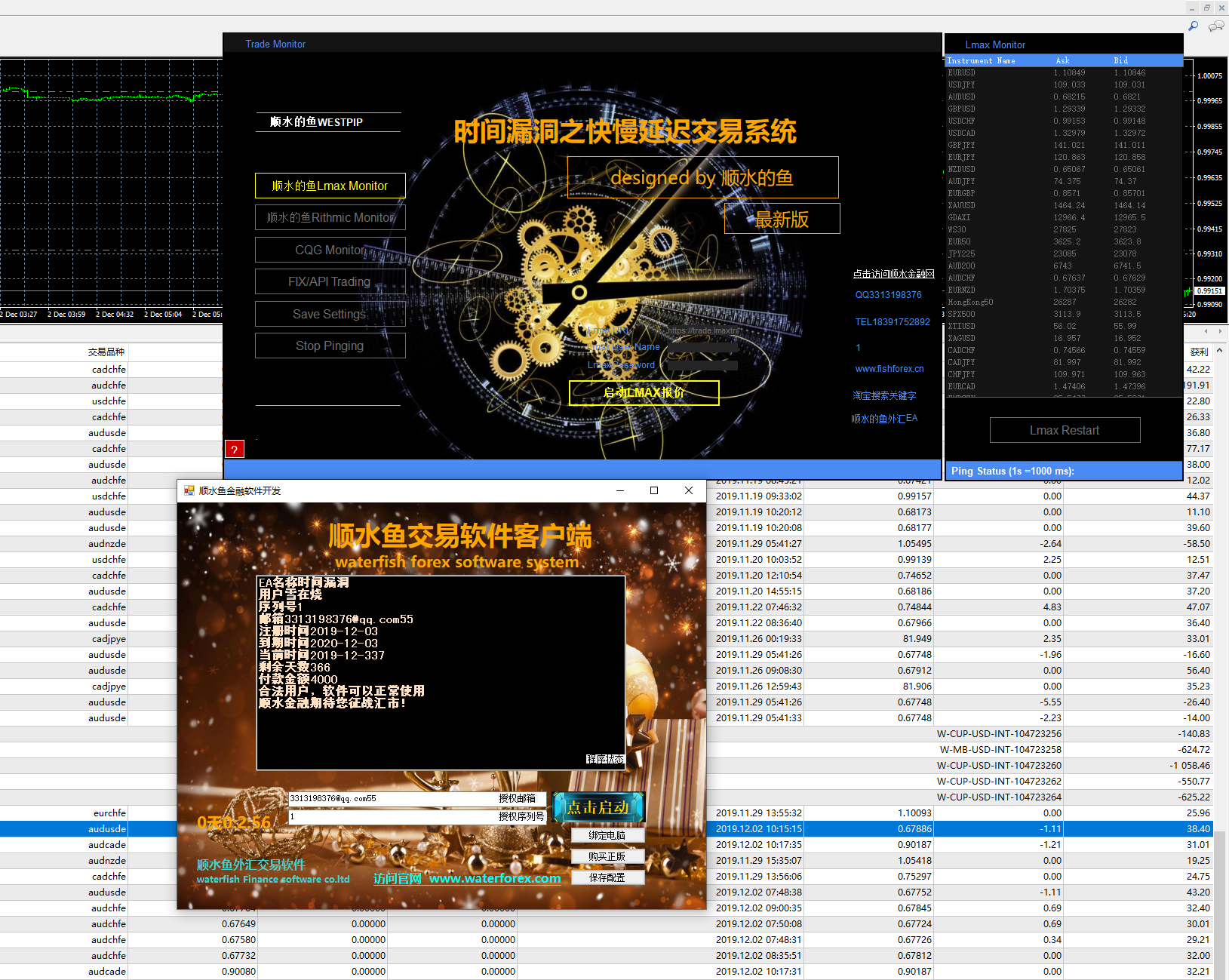Open the chat bubbles icon in the toolbar
The width and height of the screenshot is (1229, 980).
1216,26
